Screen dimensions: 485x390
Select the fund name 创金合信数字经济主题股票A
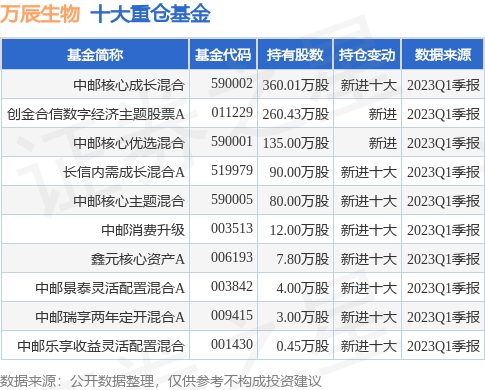point(96,114)
